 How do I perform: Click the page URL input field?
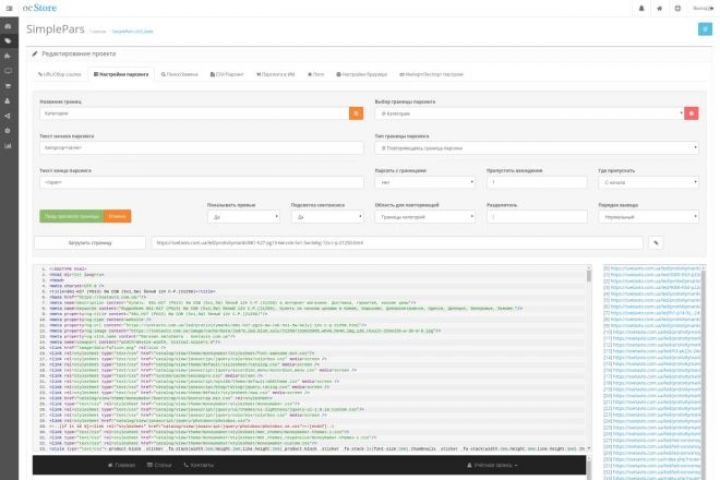[397, 243]
